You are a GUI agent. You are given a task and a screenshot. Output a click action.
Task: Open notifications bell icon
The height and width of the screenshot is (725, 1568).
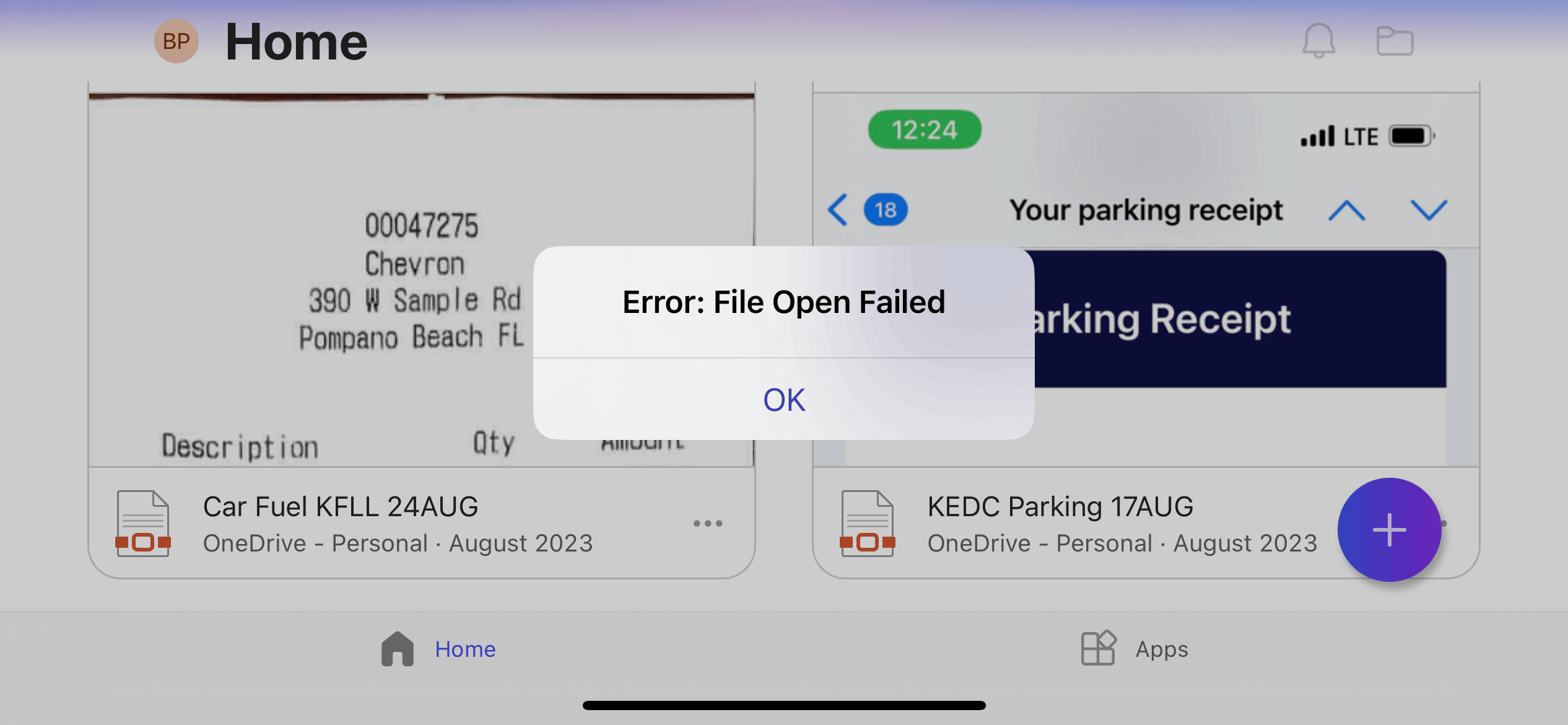tap(1319, 41)
